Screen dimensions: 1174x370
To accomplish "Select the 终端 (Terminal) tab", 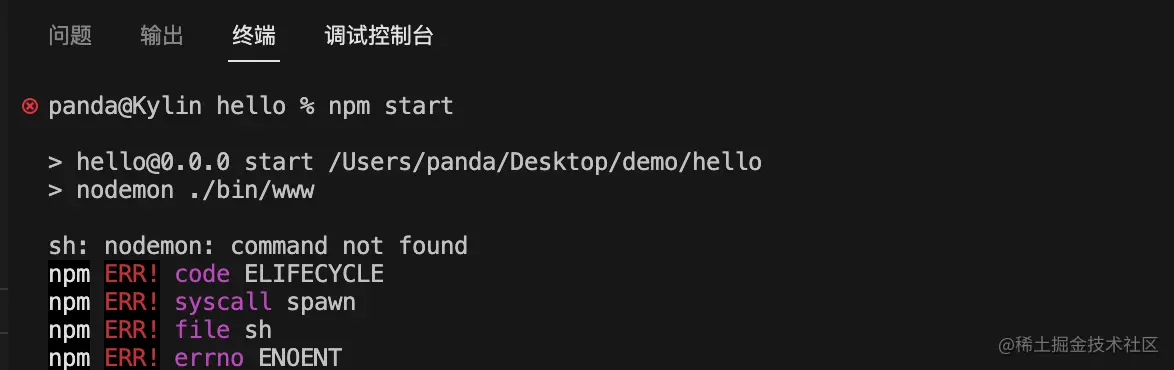I will [x=254, y=35].
